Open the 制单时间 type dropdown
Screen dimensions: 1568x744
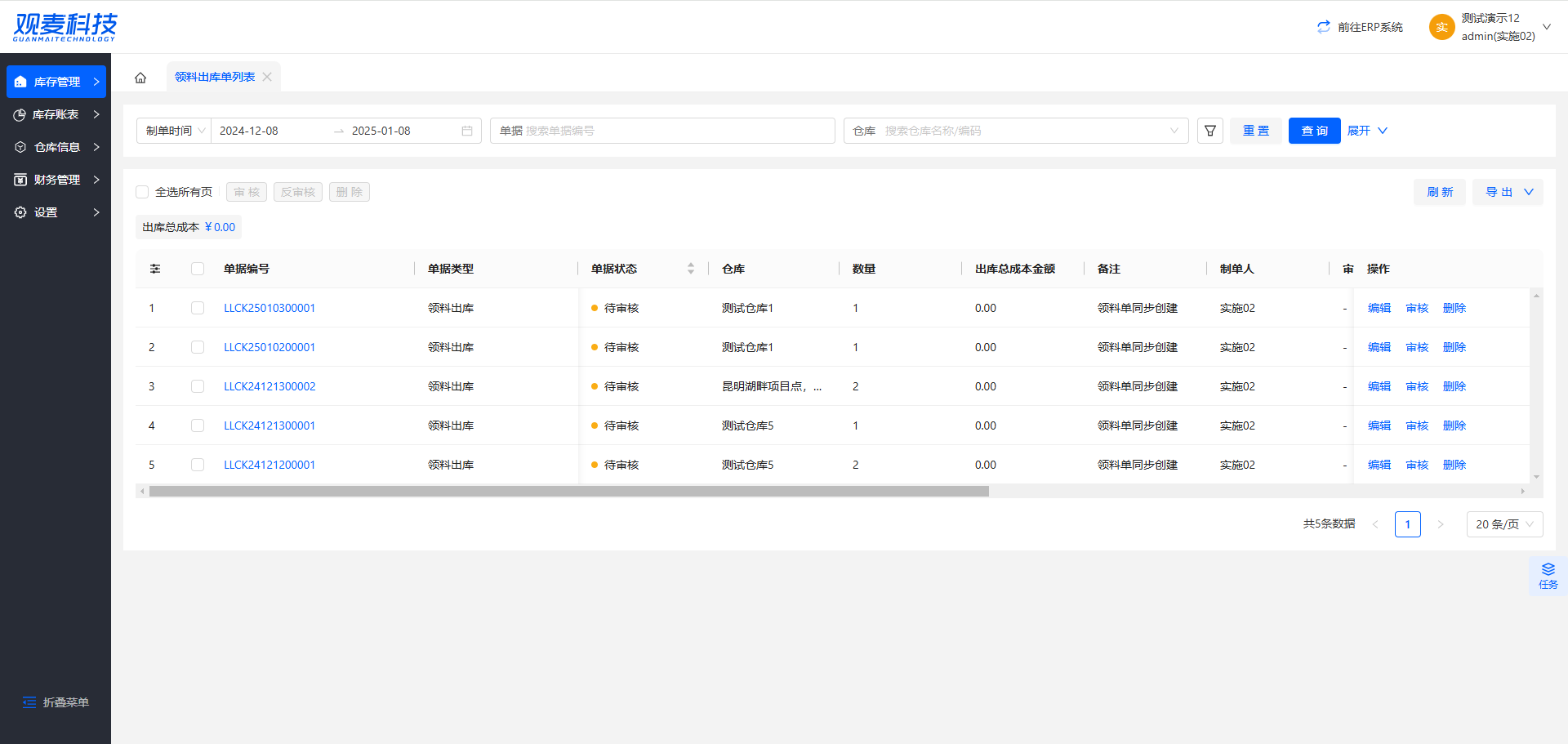pos(174,131)
